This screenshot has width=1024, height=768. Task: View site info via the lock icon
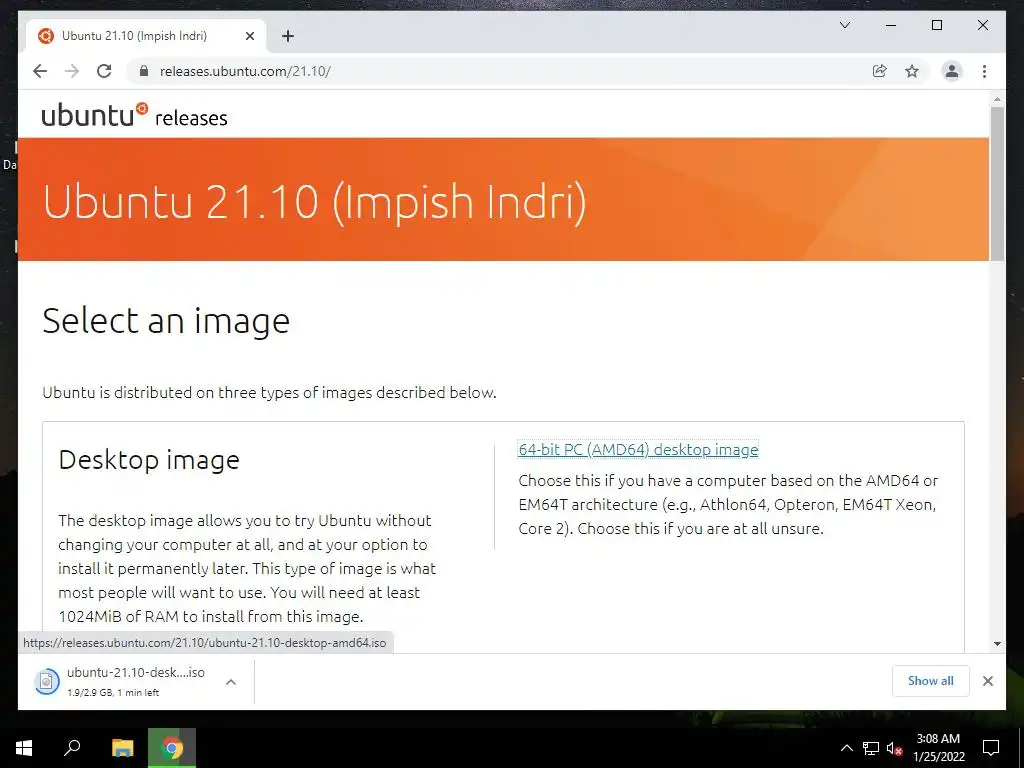144,71
